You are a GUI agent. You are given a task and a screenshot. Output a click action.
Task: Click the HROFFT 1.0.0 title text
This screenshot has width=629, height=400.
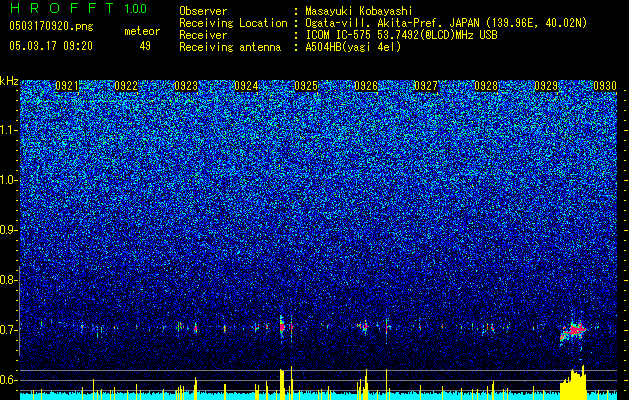tap(78, 8)
